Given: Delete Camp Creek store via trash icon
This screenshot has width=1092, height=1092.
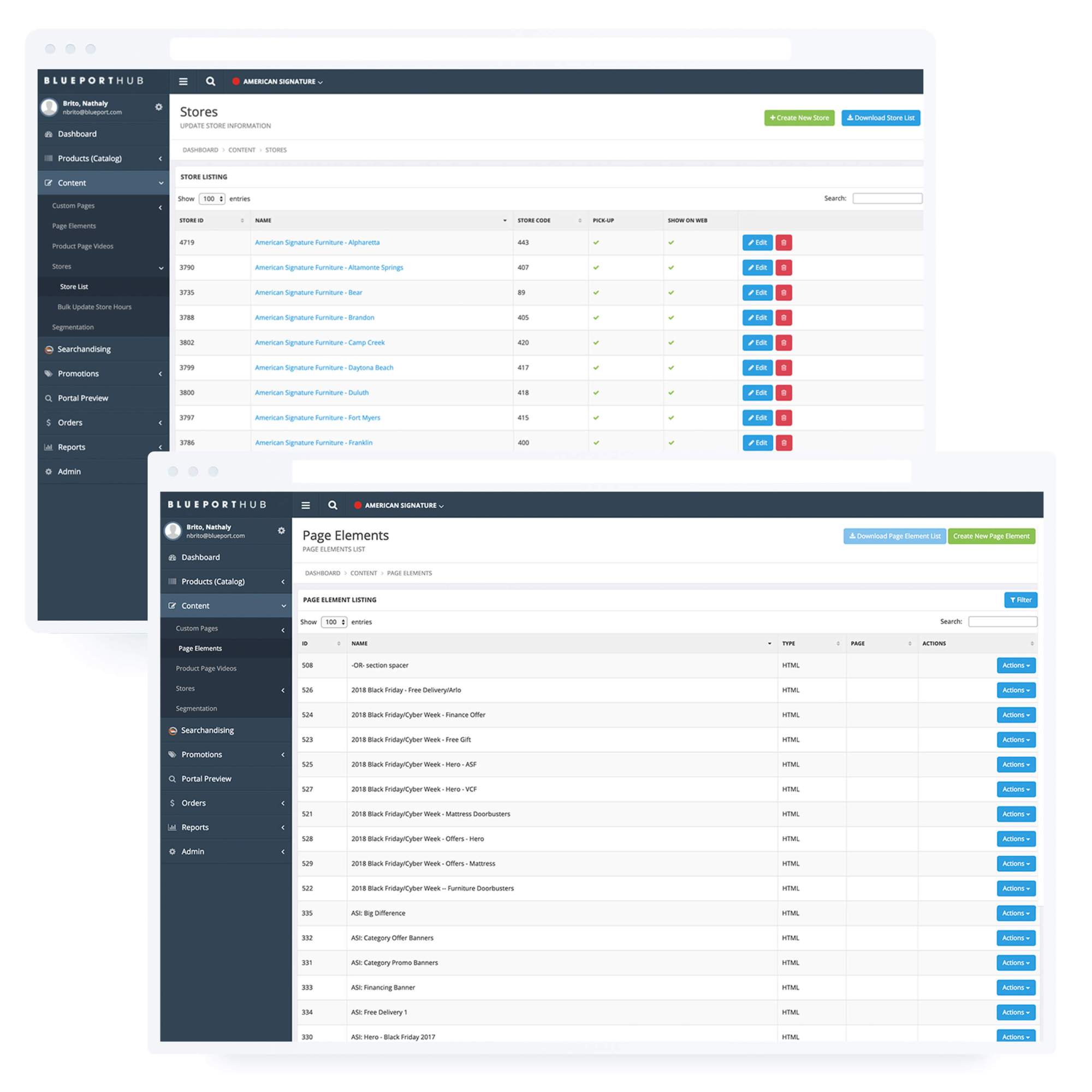Looking at the screenshot, I should (784, 342).
